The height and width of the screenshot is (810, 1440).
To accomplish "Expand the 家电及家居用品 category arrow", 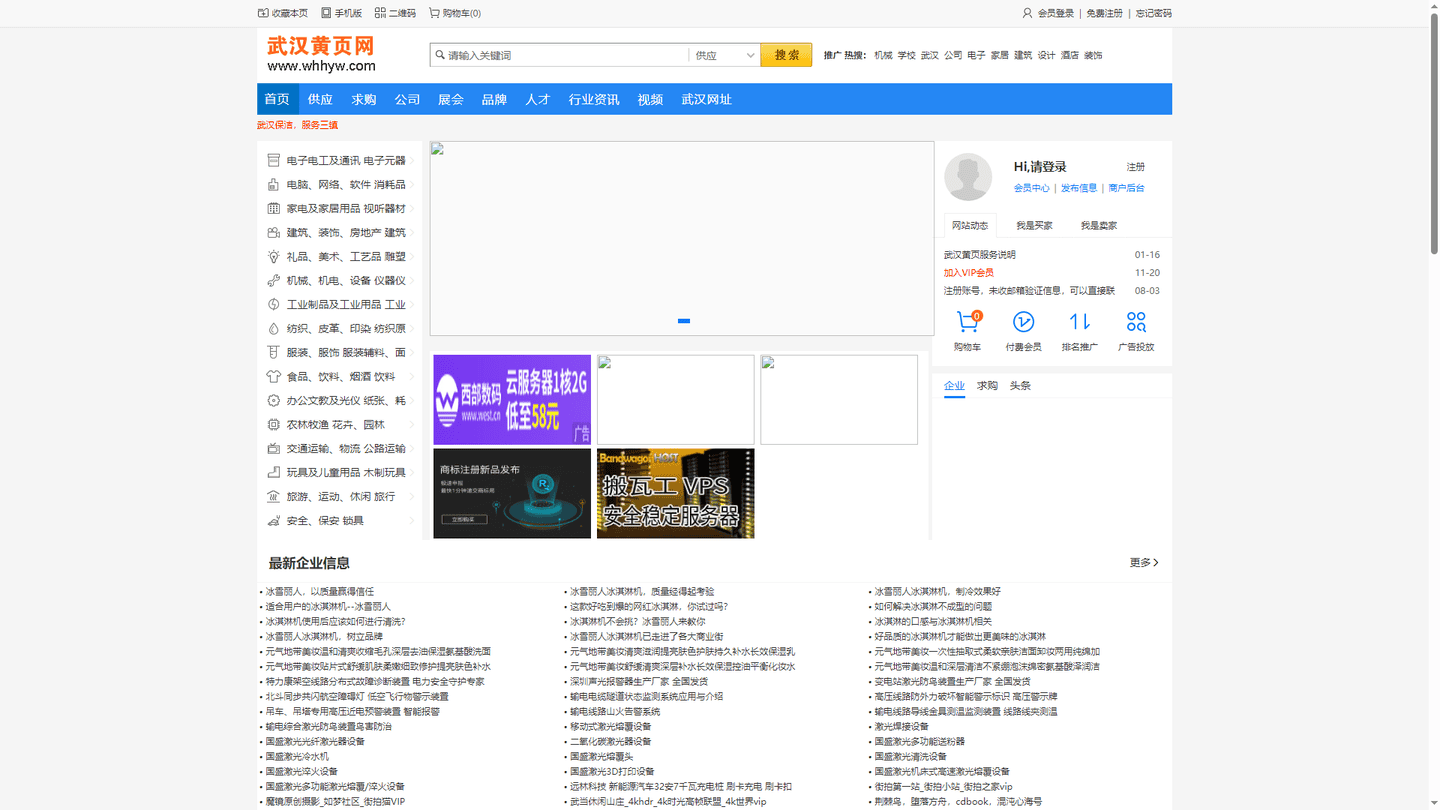I will click(x=412, y=208).
